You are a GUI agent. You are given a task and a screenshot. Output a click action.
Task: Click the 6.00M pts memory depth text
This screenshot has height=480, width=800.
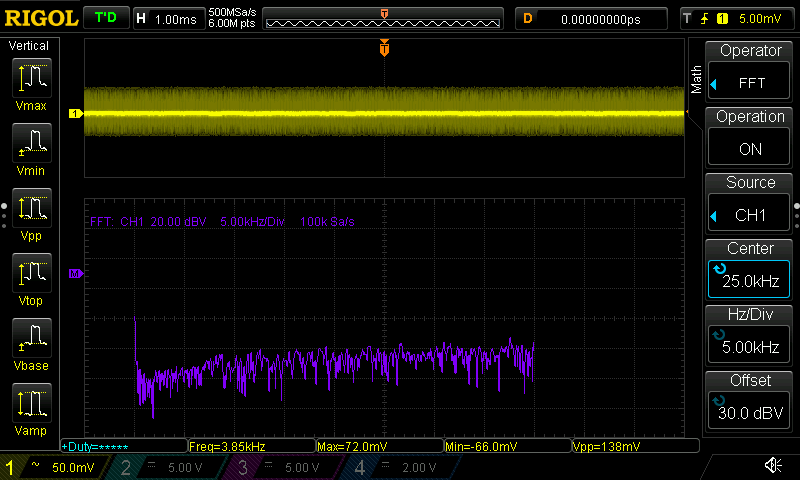(232, 23)
